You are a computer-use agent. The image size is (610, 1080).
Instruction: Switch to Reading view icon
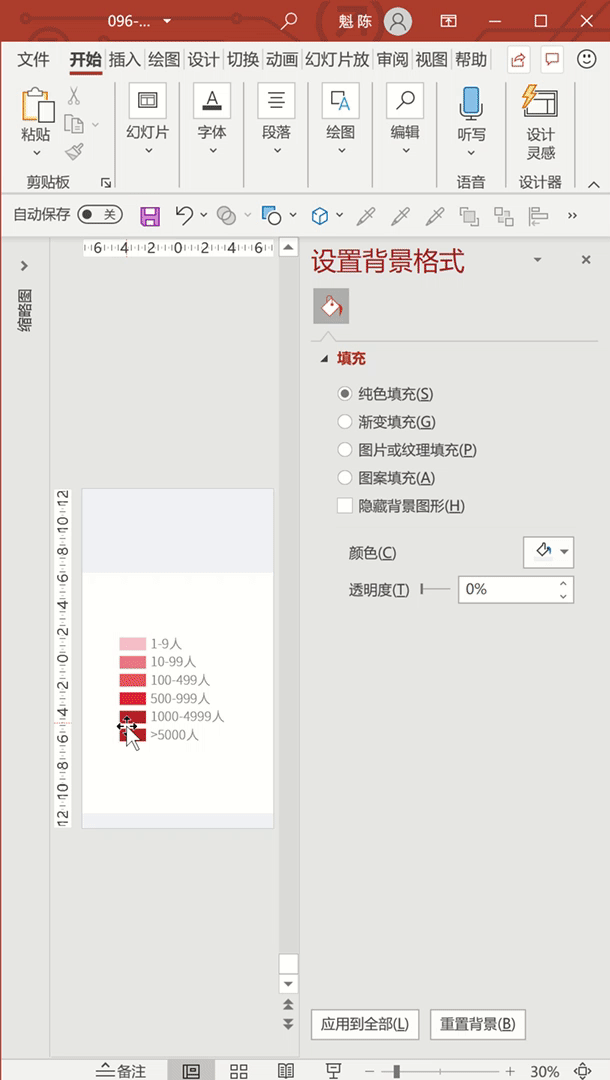click(286, 1070)
